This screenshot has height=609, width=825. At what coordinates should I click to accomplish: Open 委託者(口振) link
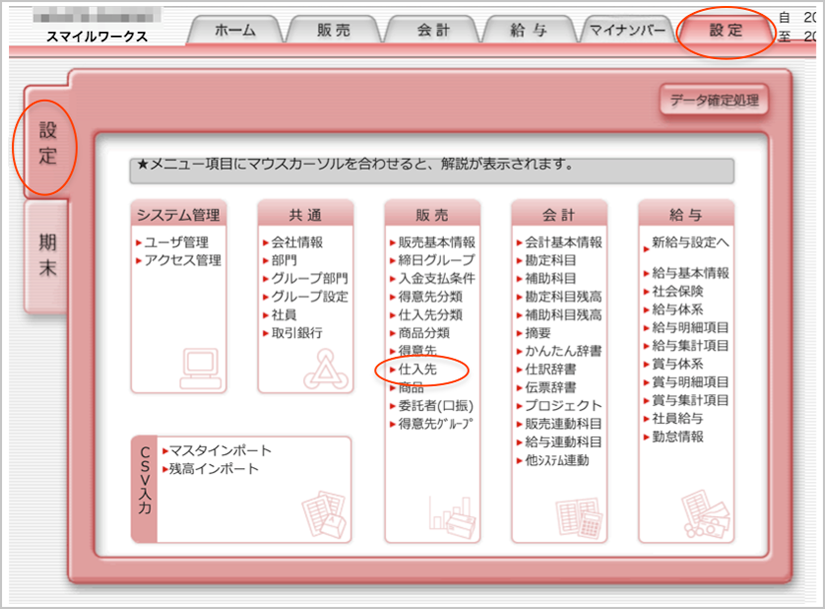[x=436, y=406]
